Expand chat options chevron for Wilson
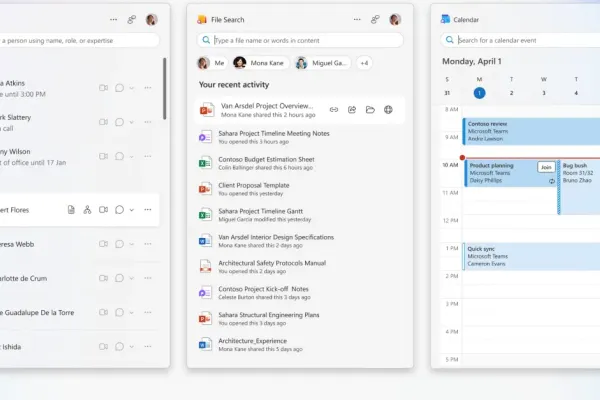600x400 pixels. (x=132, y=156)
